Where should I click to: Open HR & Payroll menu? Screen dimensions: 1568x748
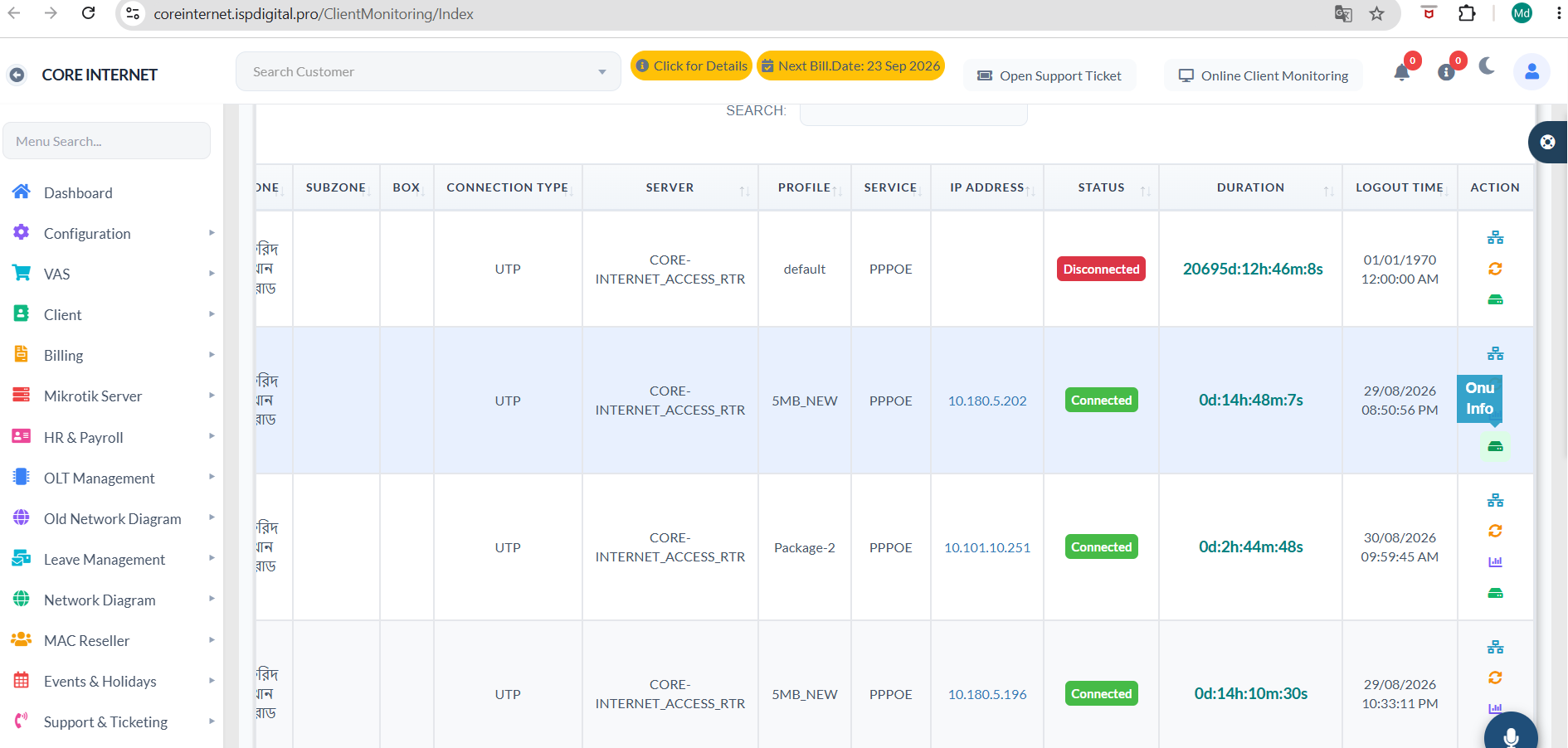click(x=113, y=438)
